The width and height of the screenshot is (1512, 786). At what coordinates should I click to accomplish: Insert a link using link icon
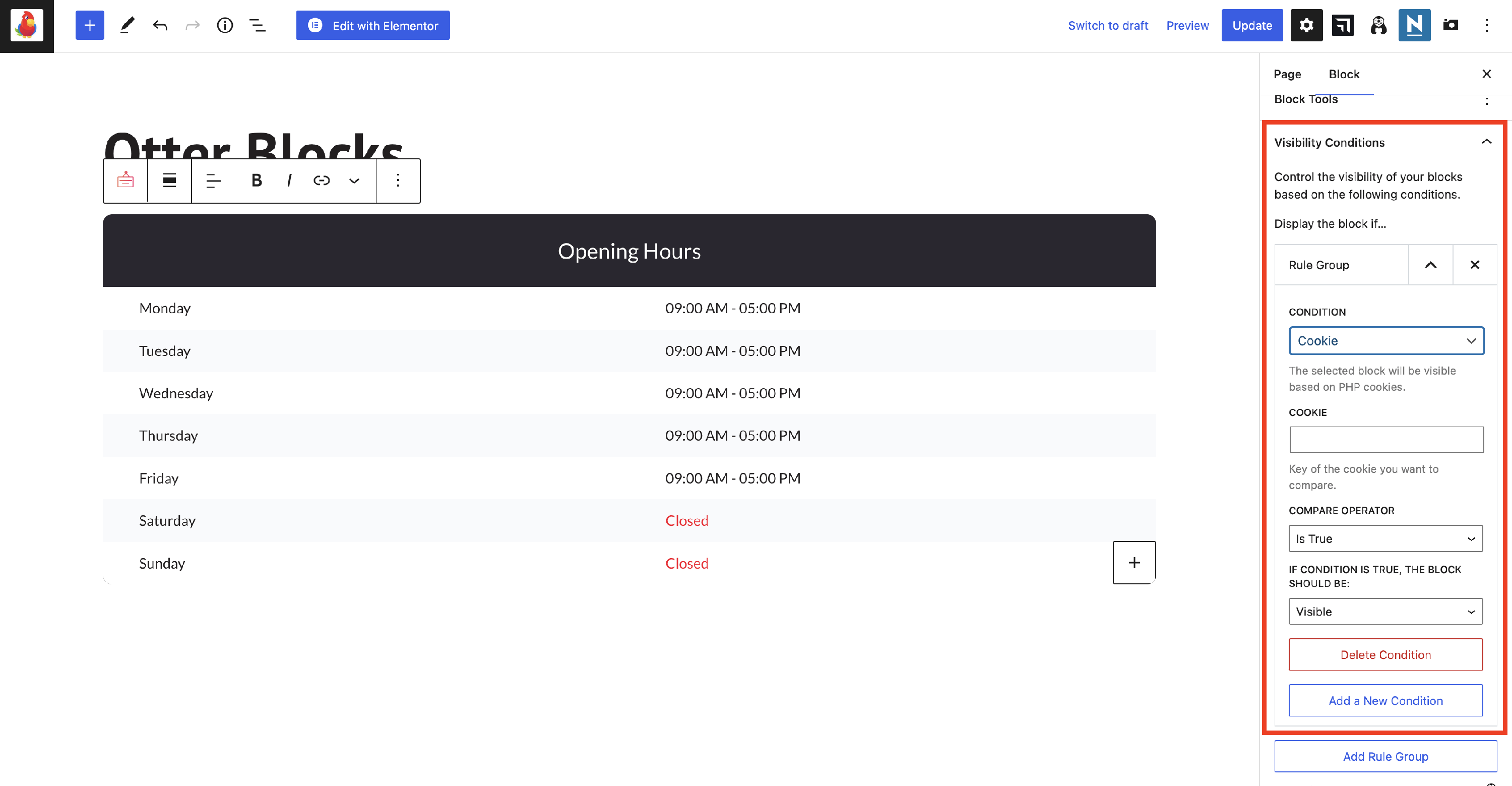[x=321, y=180]
